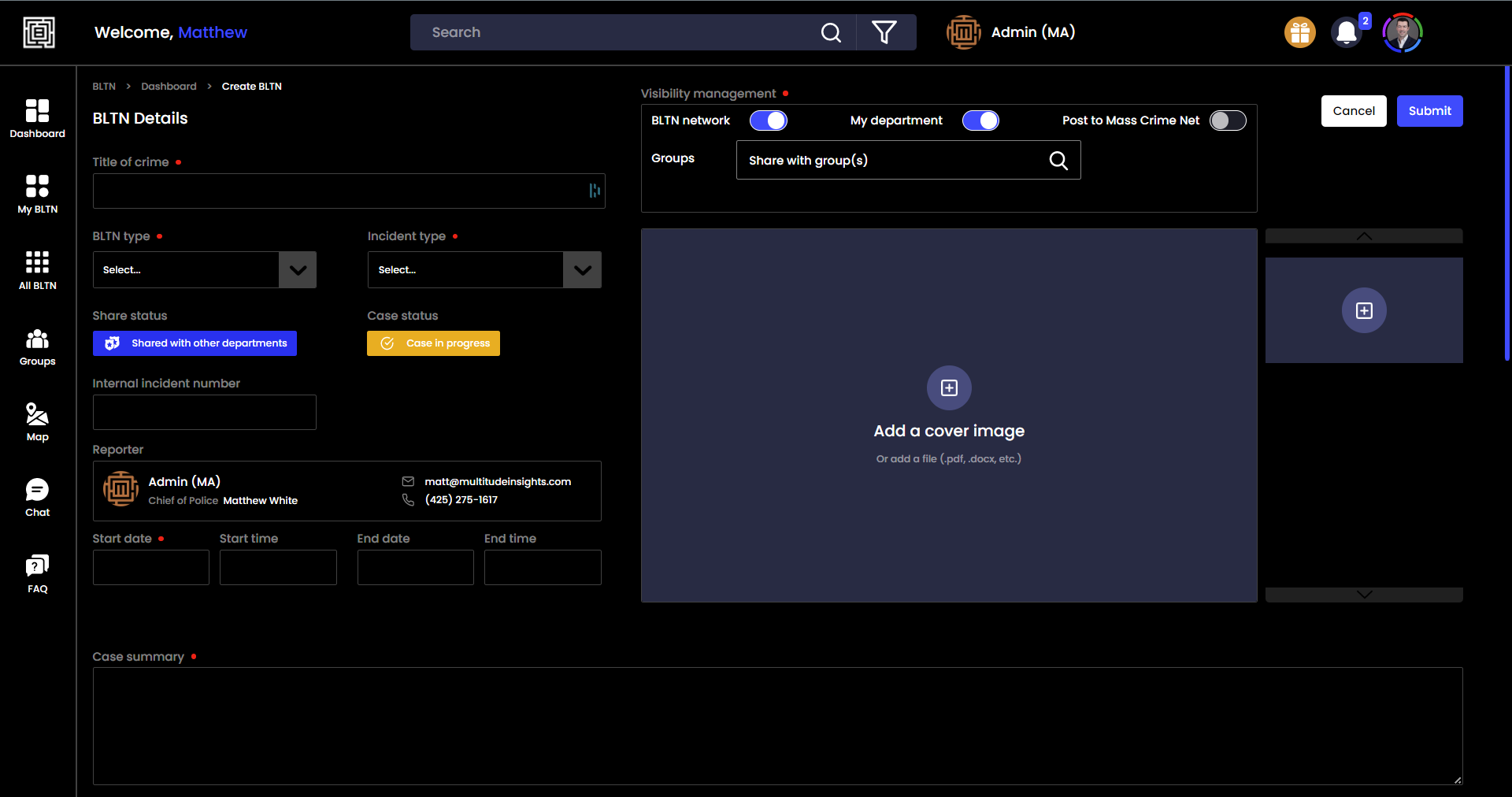Open the BLTN type dropdown
The width and height of the screenshot is (1512, 797).
(x=297, y=269)
